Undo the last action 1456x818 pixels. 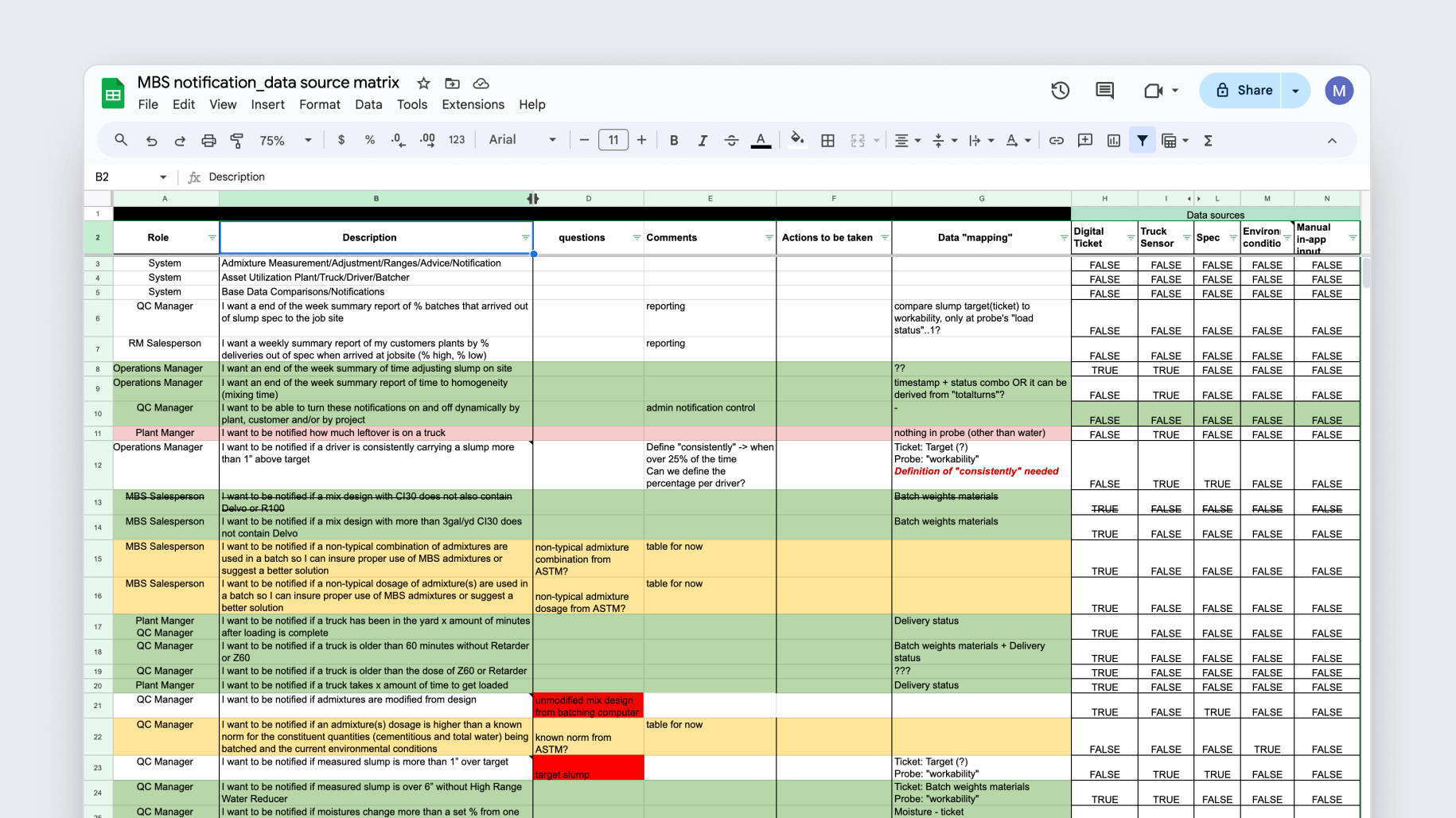(x=151, y=140)
